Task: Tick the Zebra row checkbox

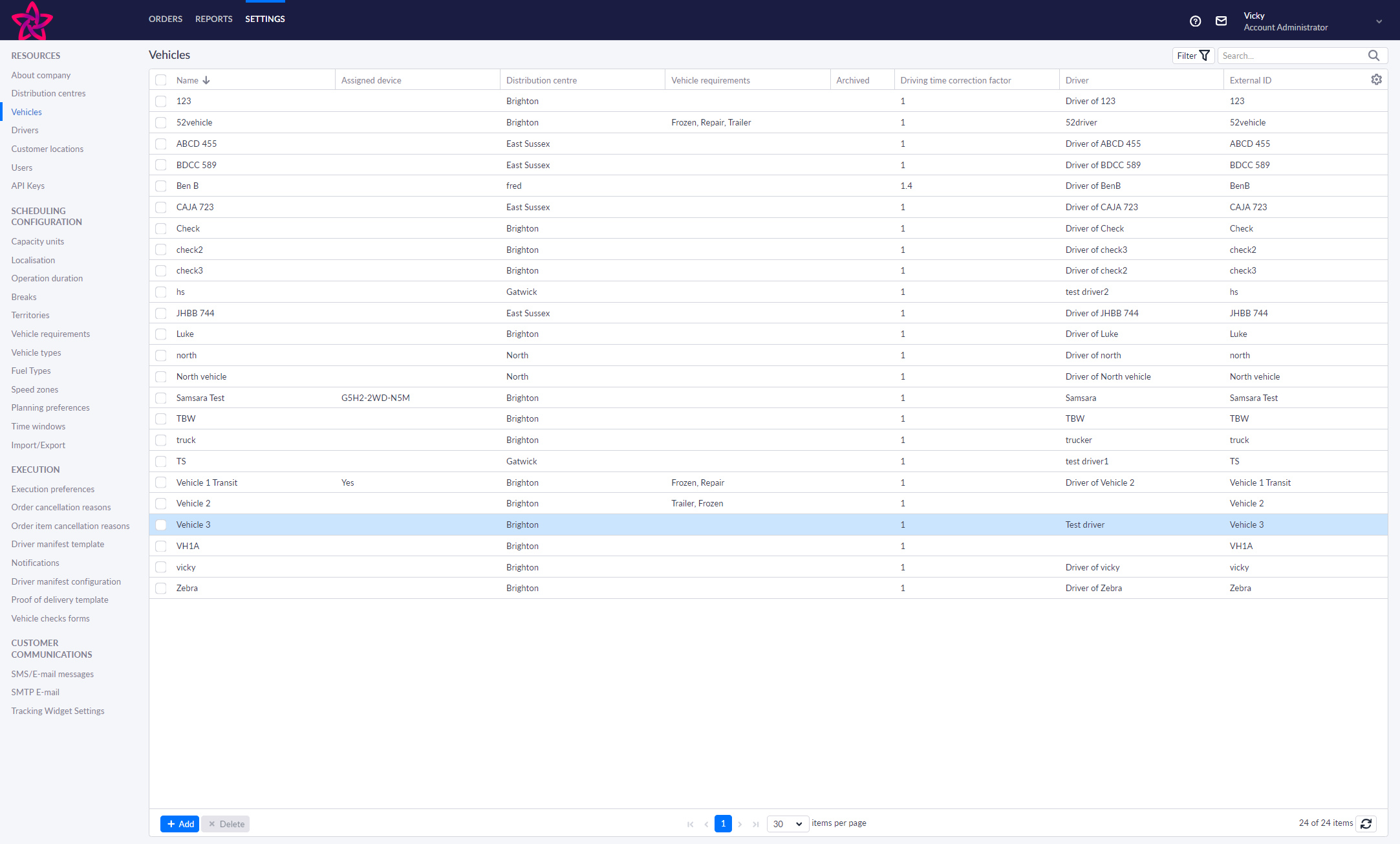Action: coord(161,589)
